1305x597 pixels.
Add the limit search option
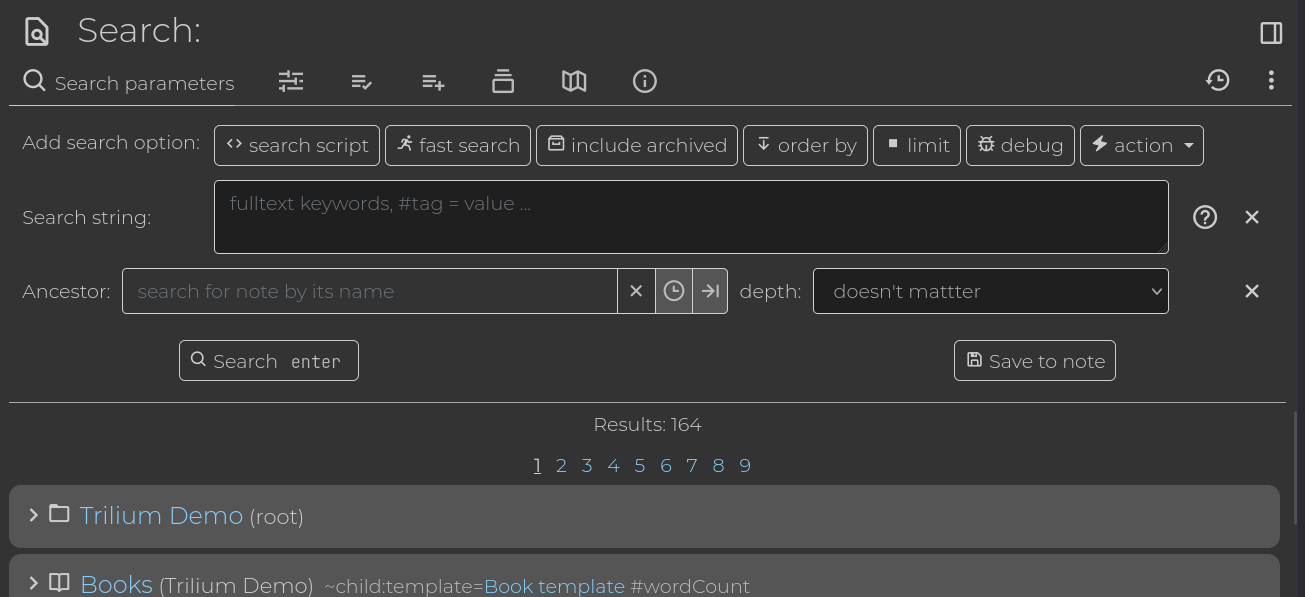click(917, 145)
